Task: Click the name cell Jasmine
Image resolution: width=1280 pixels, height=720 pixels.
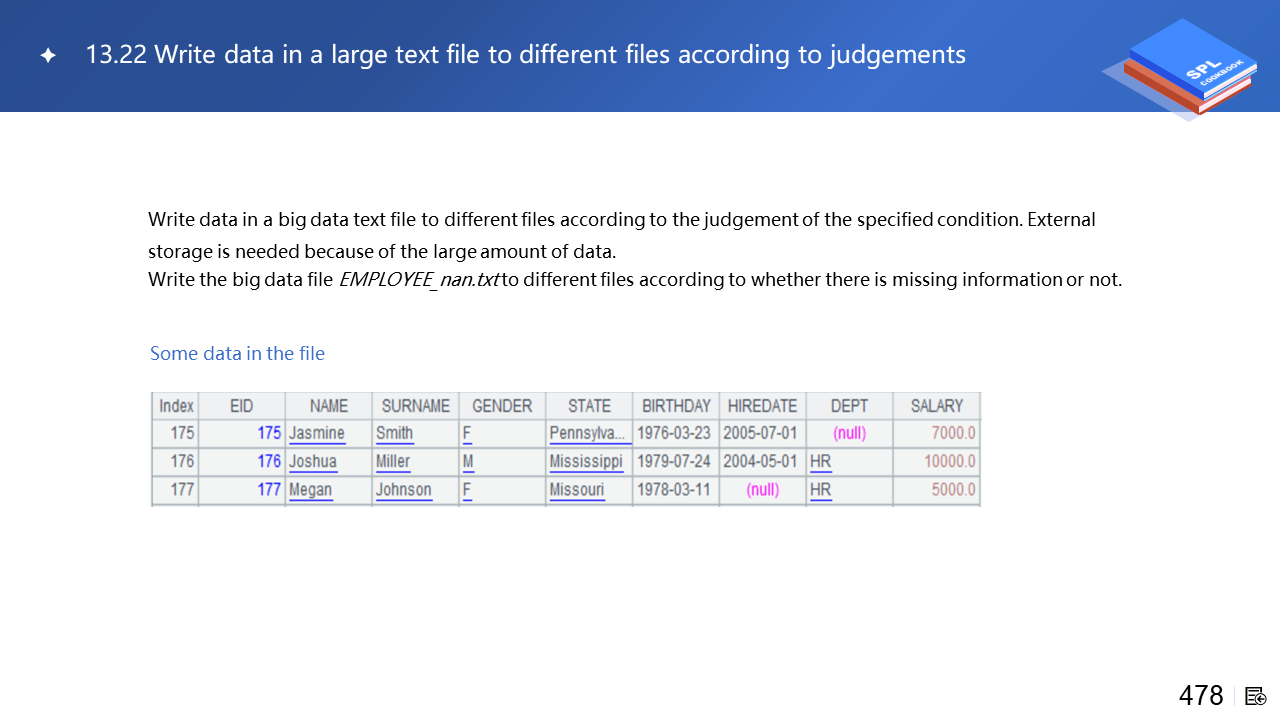Action: [317, 434]
